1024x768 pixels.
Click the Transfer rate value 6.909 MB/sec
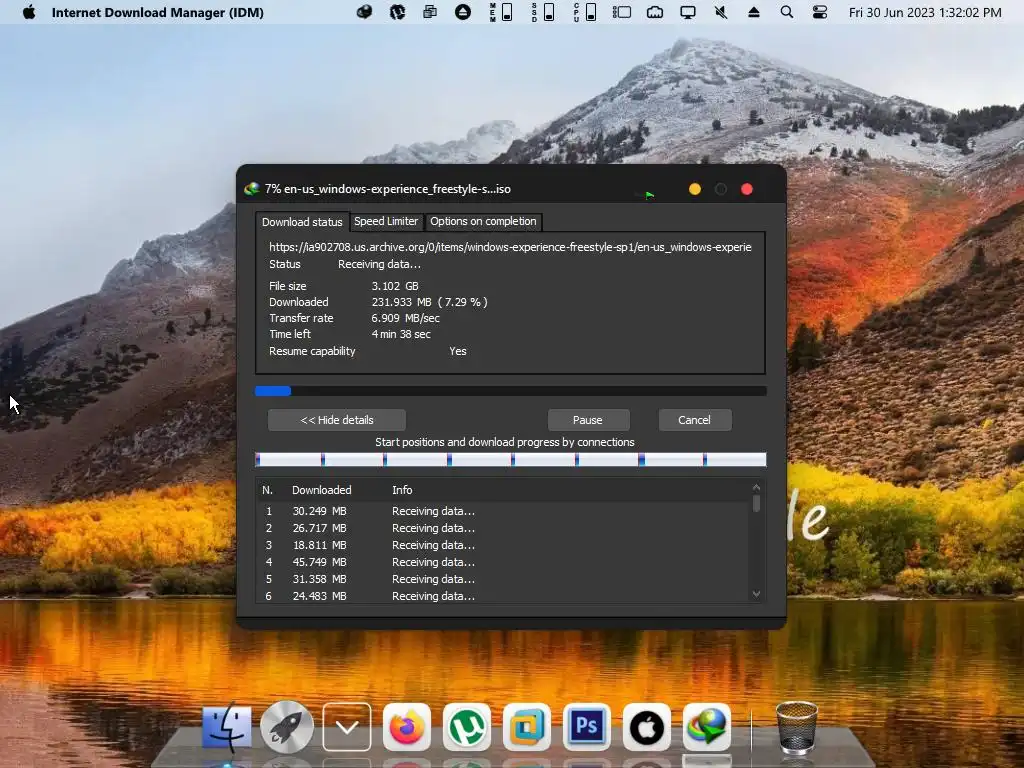(x=406, y=318)
